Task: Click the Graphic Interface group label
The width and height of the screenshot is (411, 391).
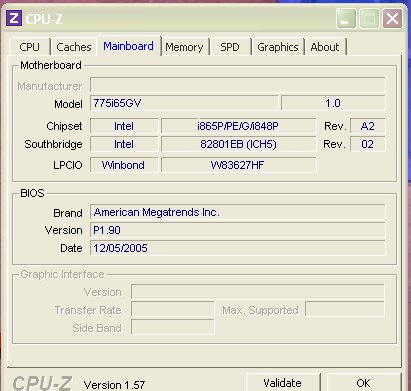Action: click(x=62, y=274)
